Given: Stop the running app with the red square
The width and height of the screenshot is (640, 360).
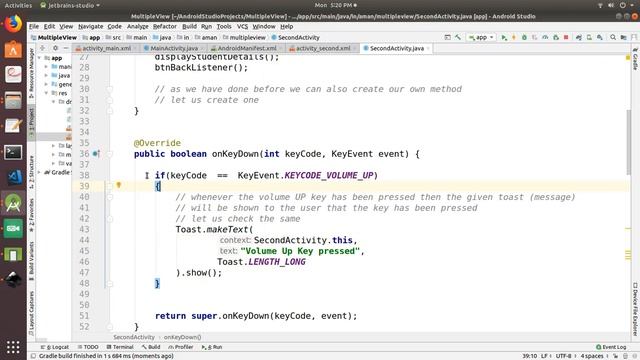Looking at the screenshot, I should (566, 38).
